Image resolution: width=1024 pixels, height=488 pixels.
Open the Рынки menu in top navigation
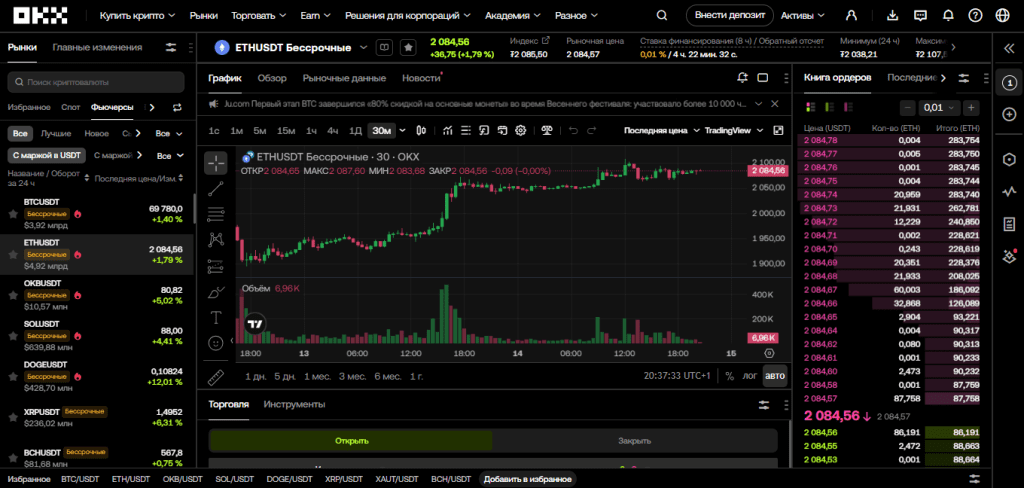click(204, 15)
